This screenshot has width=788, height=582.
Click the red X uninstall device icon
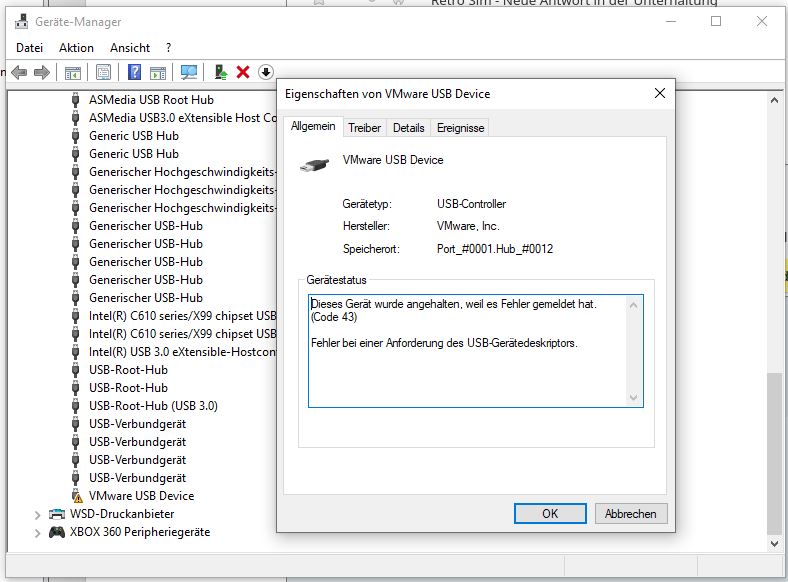(243, 72)
